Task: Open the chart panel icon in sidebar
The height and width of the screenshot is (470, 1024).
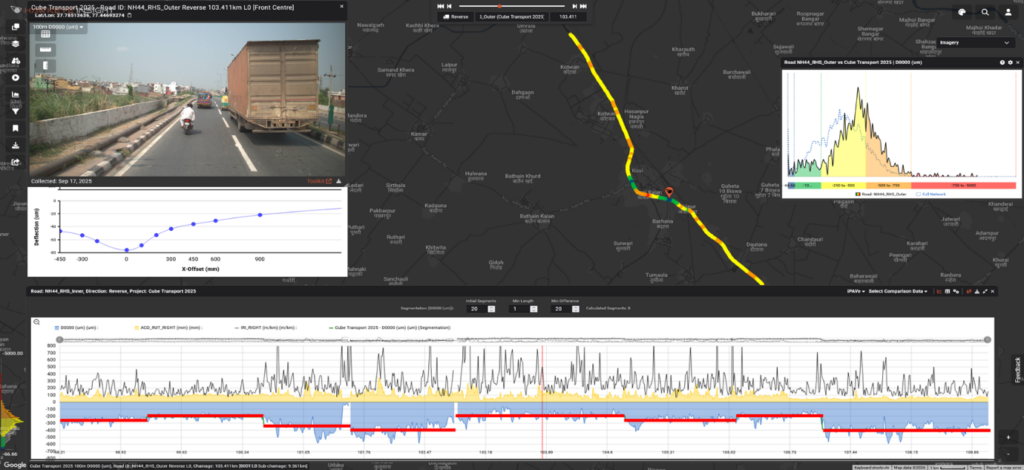Action: tap(16, 95)
